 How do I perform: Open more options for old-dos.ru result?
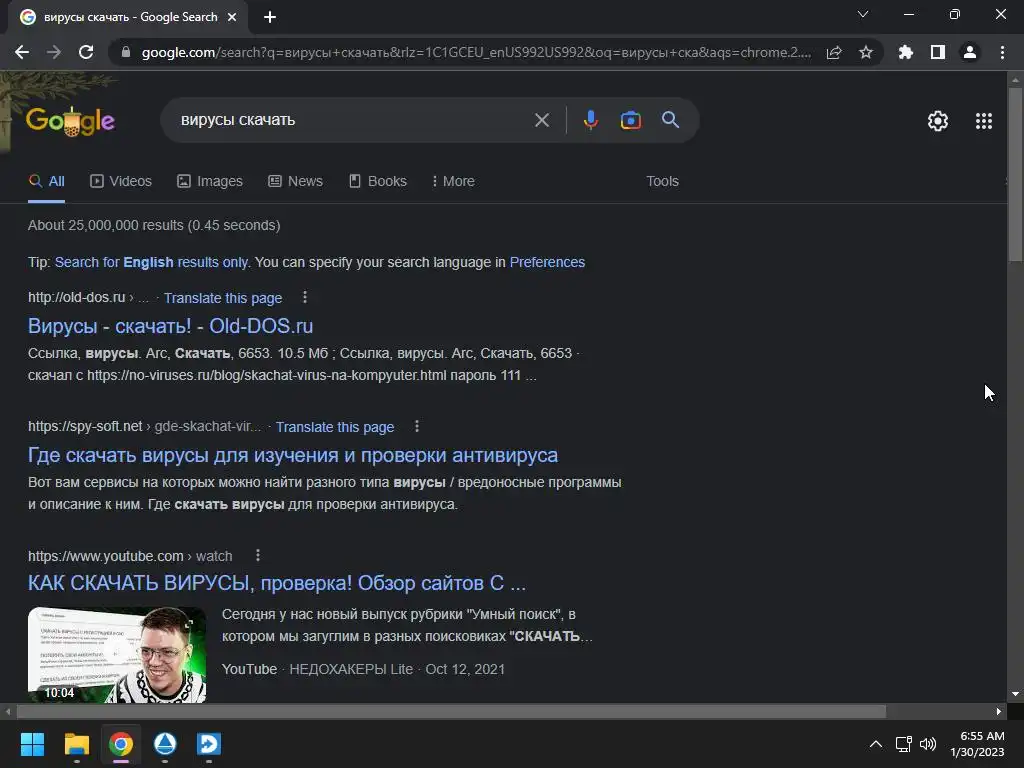(305, 298)
